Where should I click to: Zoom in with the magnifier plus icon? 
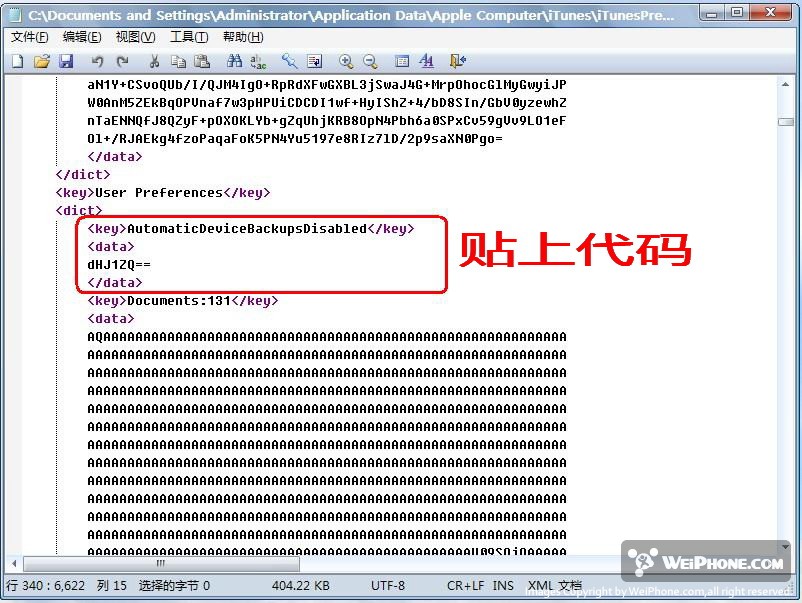[346, 61]
